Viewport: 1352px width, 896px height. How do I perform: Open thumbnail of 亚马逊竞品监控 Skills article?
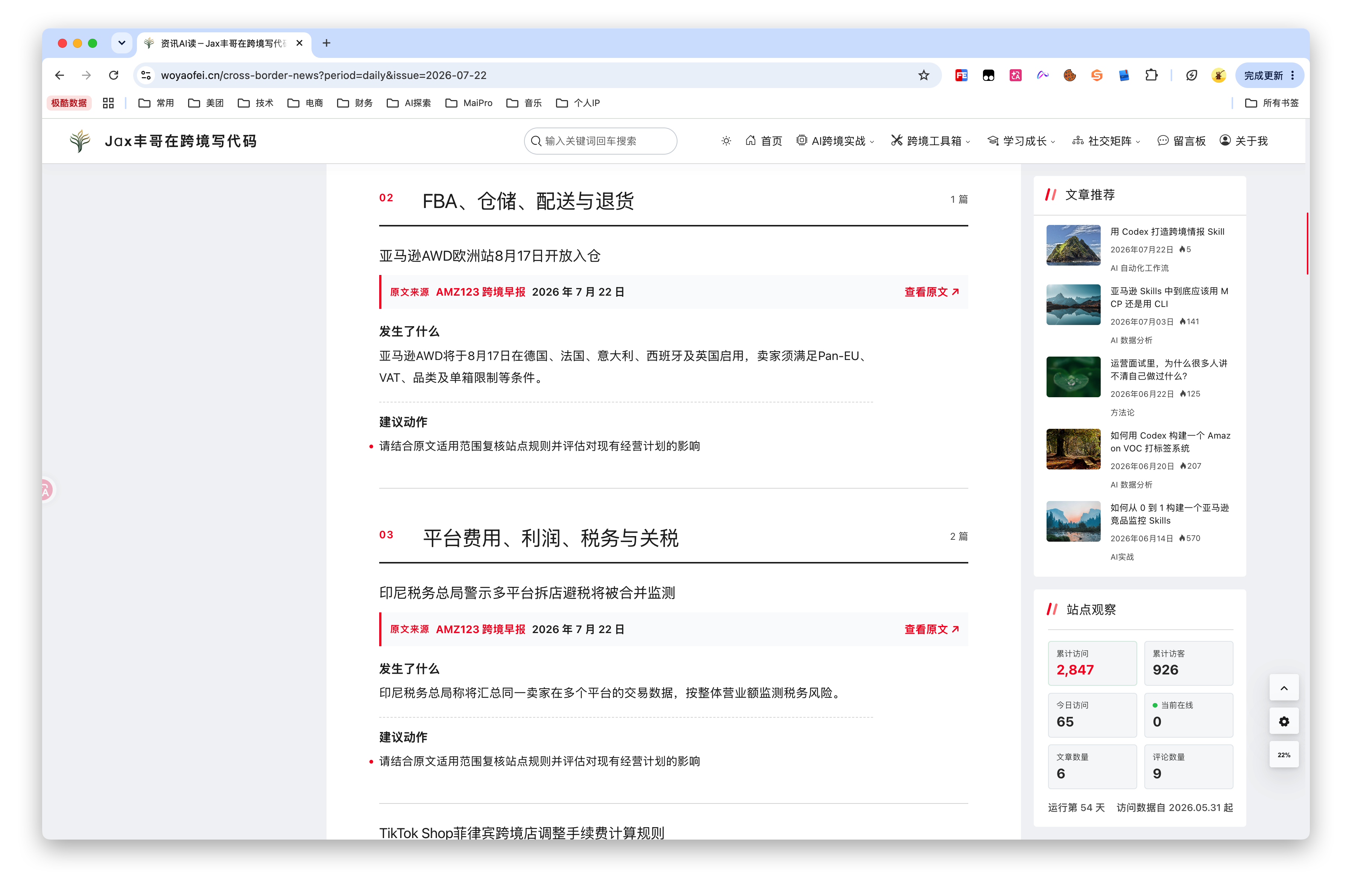pos(1073,521)
